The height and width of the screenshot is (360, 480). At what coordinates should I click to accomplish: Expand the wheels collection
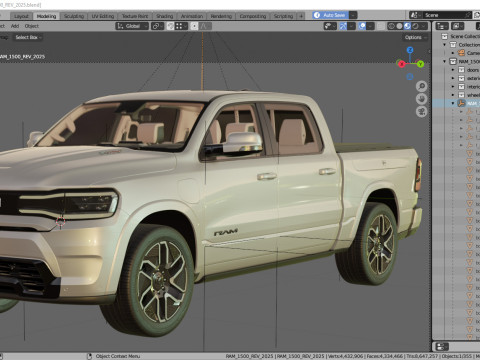pos(453,95)
